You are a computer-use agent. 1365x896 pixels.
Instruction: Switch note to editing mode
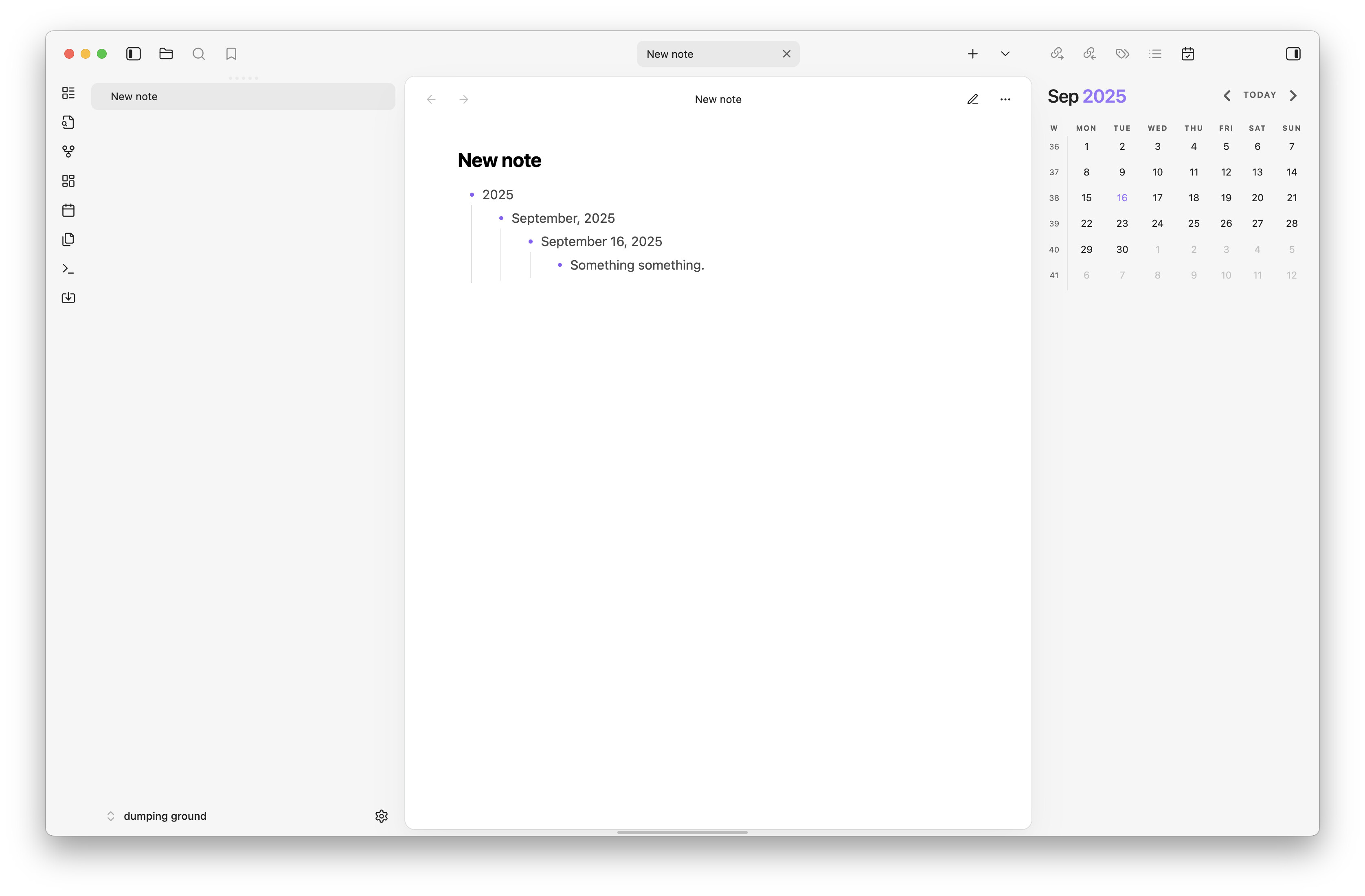[972, 99]
